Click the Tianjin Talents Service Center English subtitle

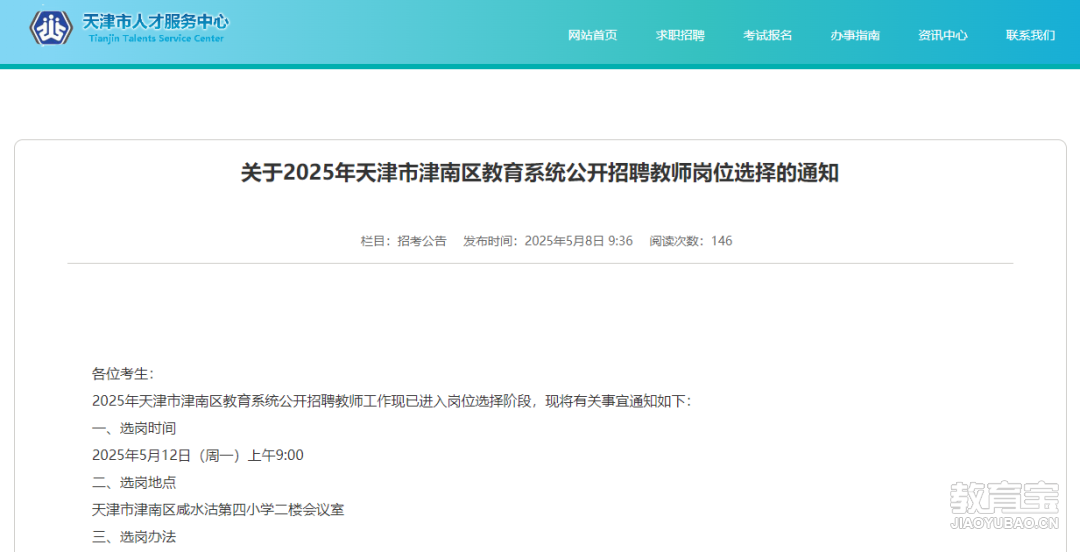[x=156, y=39]
